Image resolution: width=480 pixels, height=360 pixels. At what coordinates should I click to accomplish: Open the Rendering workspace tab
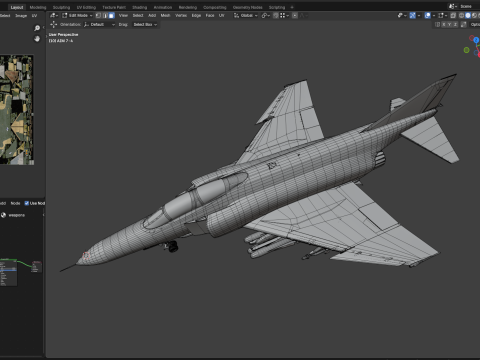tap(188, 7)
